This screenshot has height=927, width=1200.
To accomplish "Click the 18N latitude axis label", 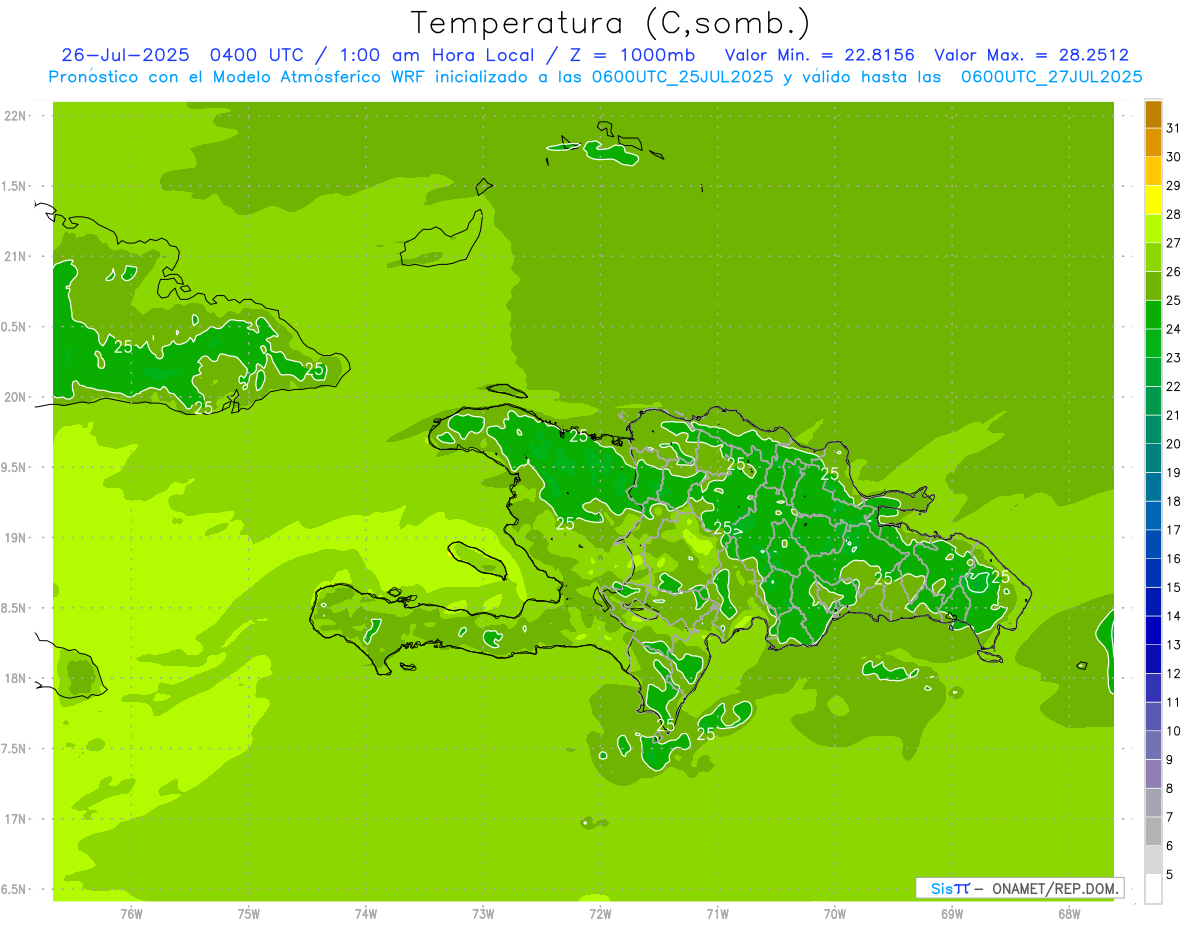I will (x=15, y=678).
